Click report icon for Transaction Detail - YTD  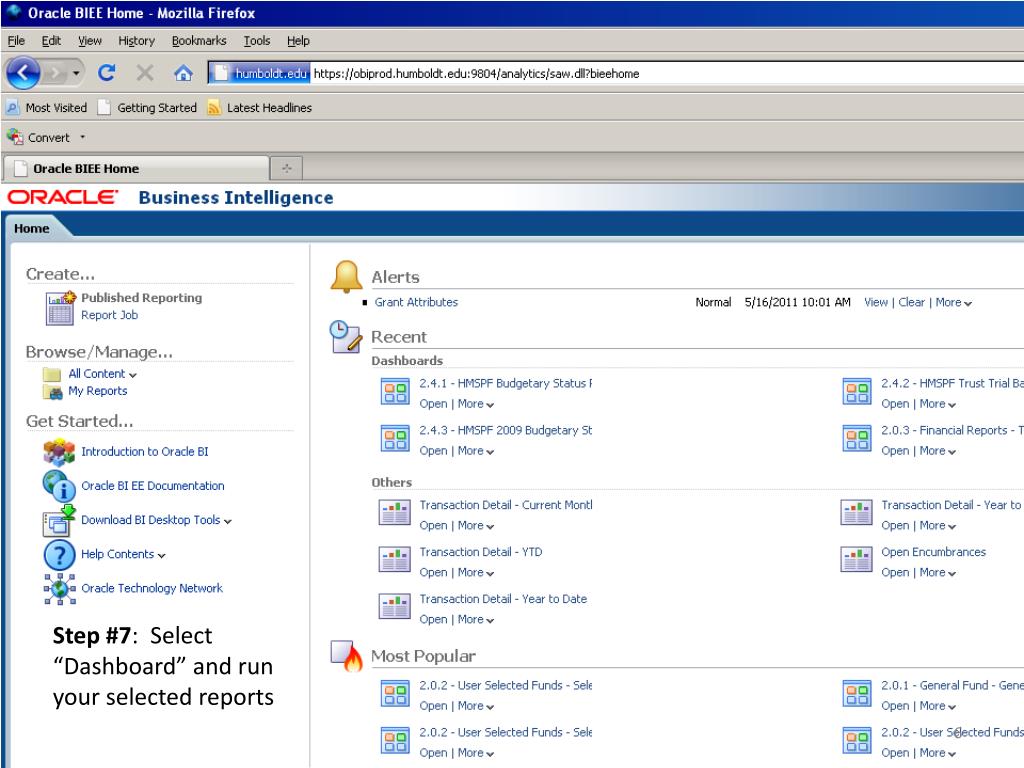[x=395, y=560]
